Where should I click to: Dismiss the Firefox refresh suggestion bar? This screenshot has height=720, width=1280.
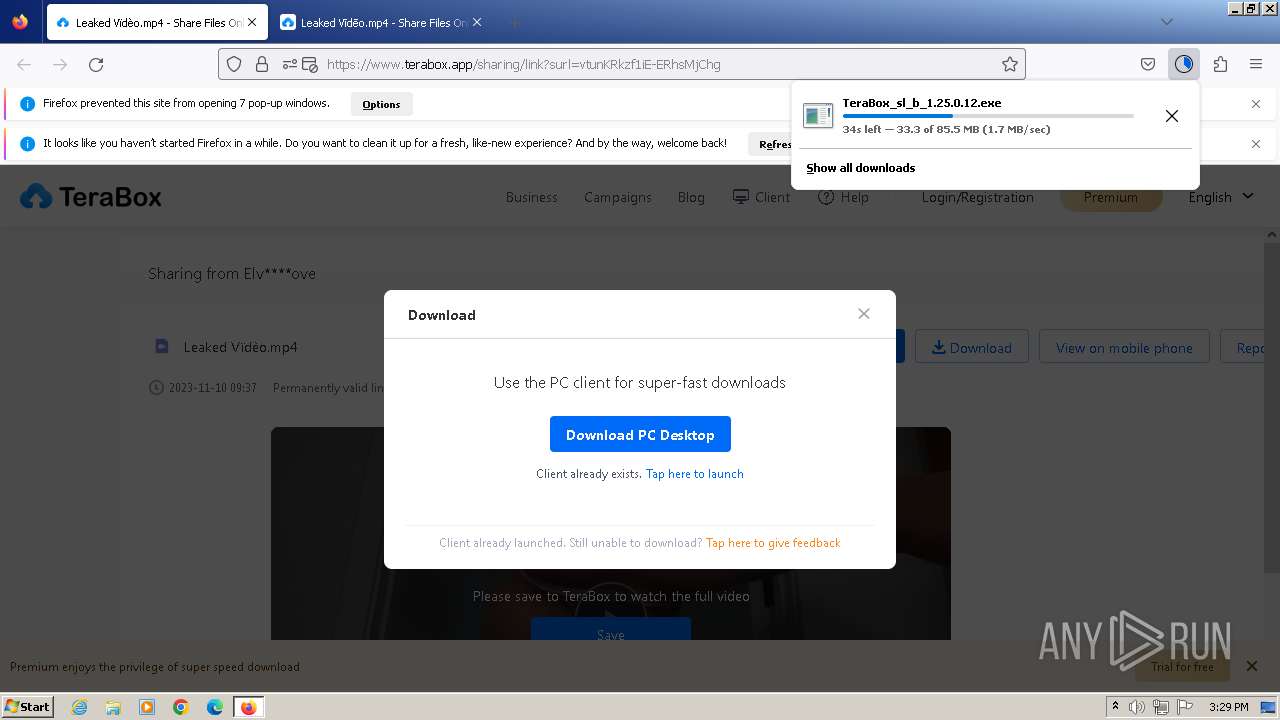(1256, 144)
